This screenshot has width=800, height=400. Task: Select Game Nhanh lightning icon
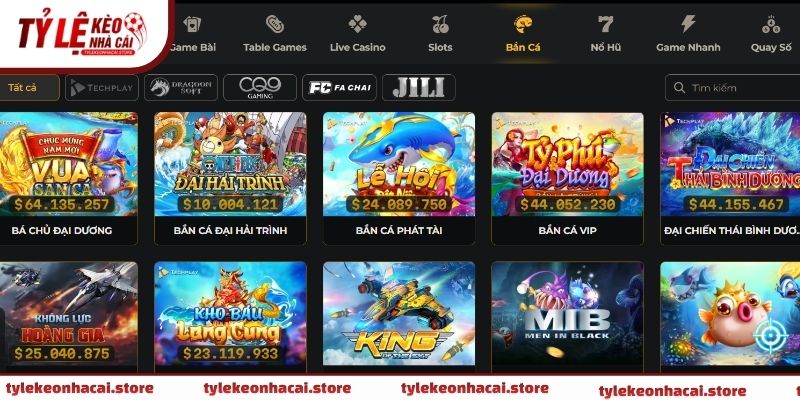(x=688, y=24)
